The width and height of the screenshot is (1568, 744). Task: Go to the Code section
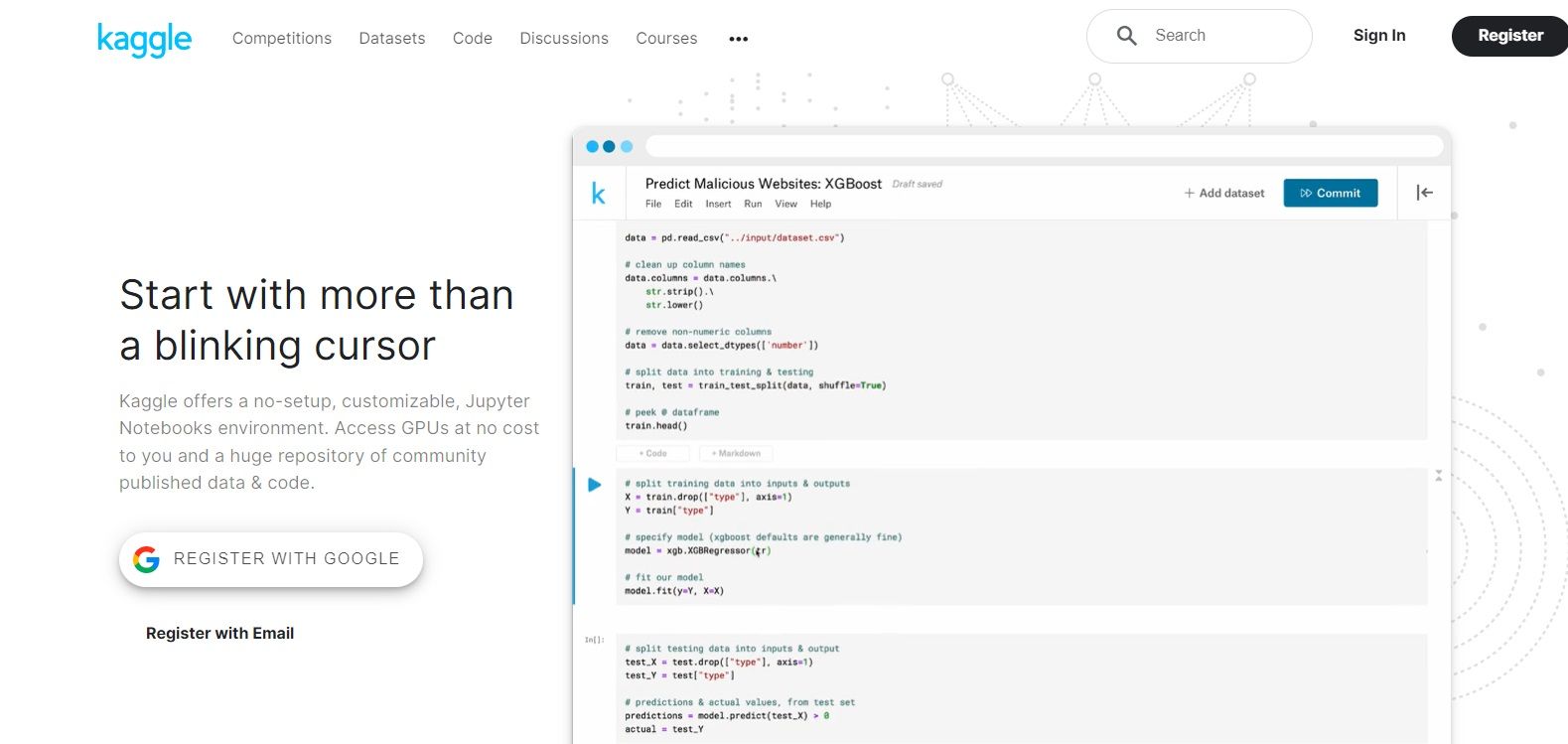(473, 38)
